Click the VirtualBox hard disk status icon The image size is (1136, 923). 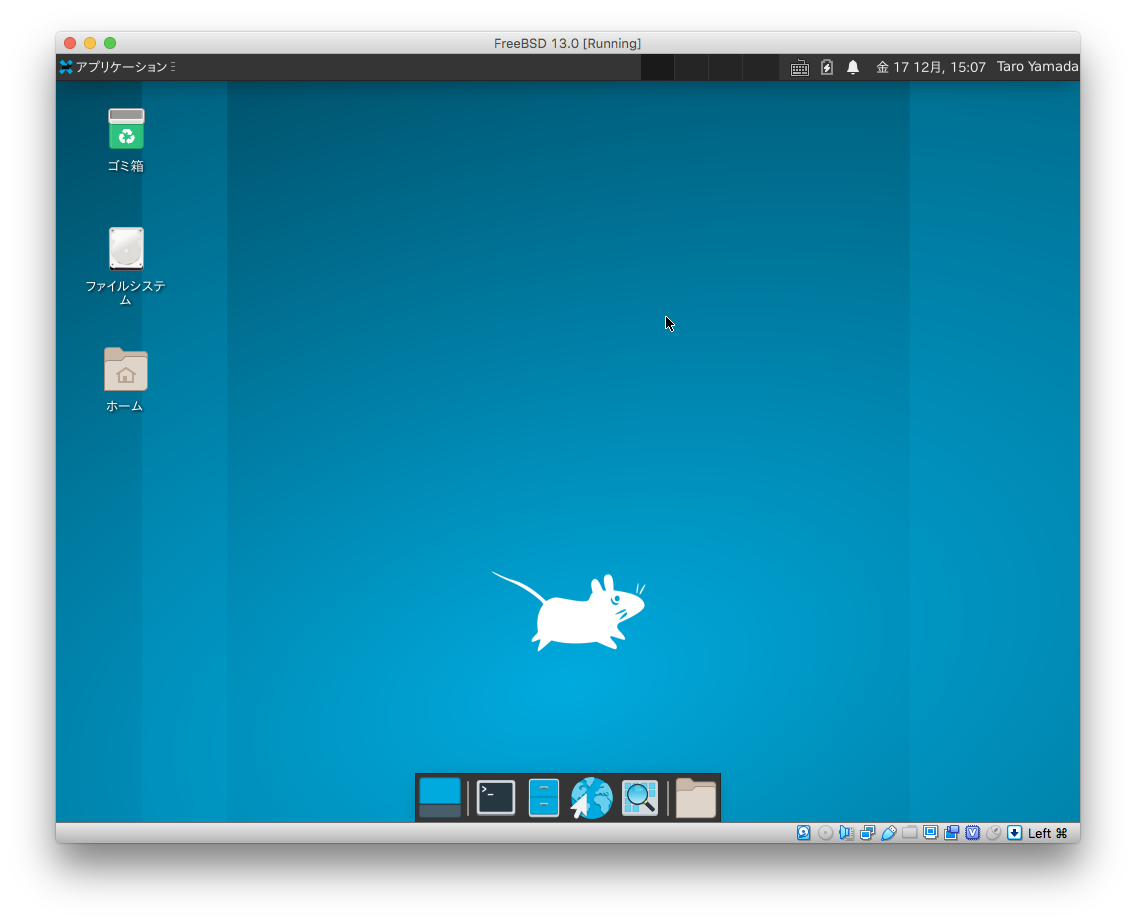click(804, 833)
